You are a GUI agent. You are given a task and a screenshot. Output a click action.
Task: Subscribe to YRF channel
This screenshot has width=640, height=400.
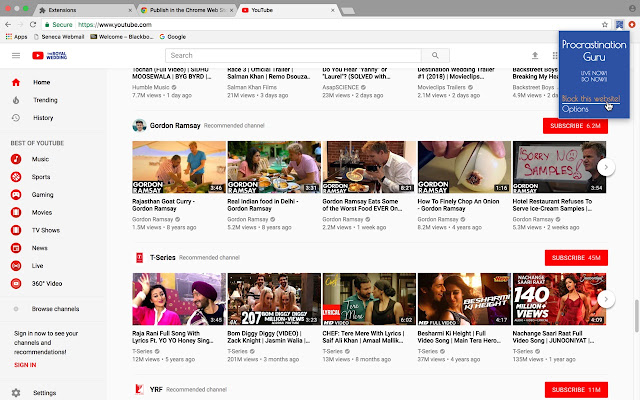click(x=576, y=390)
